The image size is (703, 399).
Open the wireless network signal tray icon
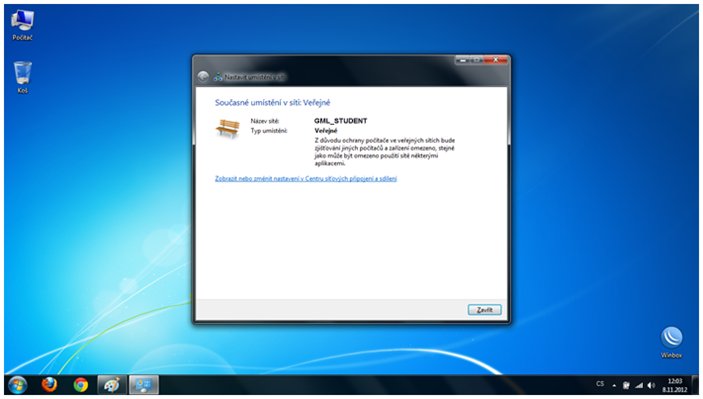point(639,385)
